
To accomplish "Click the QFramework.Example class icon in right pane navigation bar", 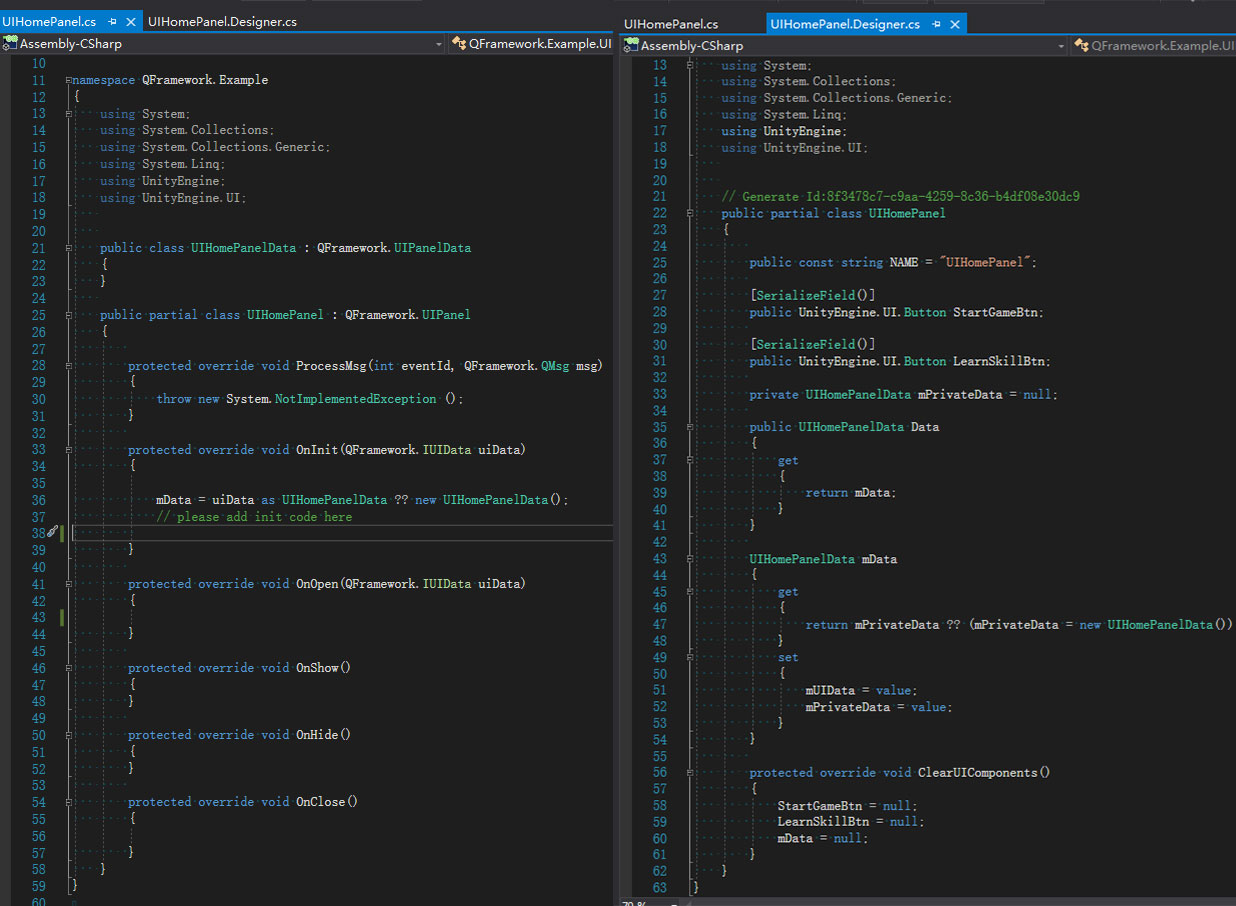I will coord(1080,46).
